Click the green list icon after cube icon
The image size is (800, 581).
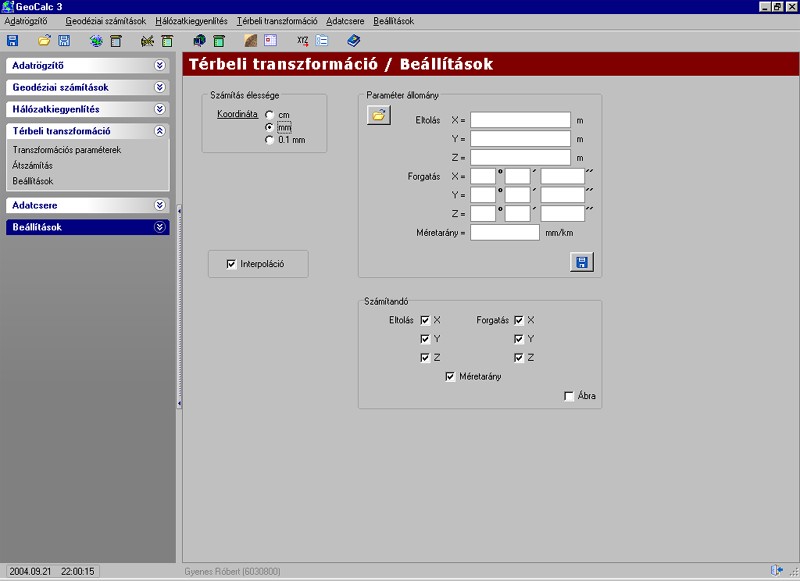pyautogui.click(x=219, y=41)
